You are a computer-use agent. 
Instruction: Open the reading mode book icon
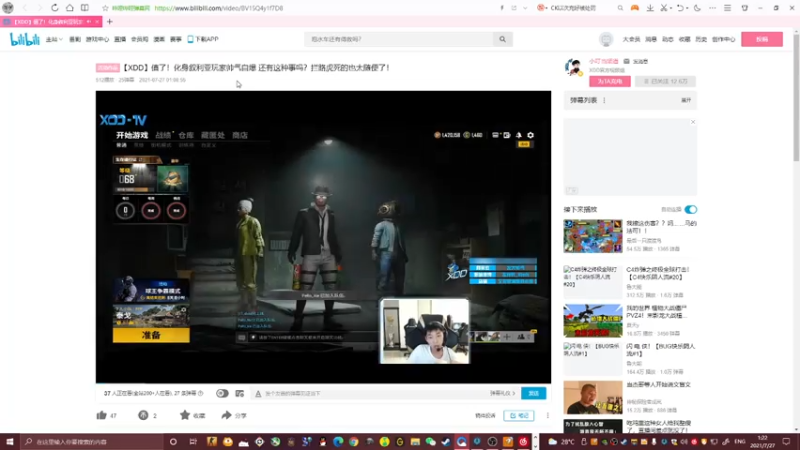pyautogui.click(x=85, y=8)
